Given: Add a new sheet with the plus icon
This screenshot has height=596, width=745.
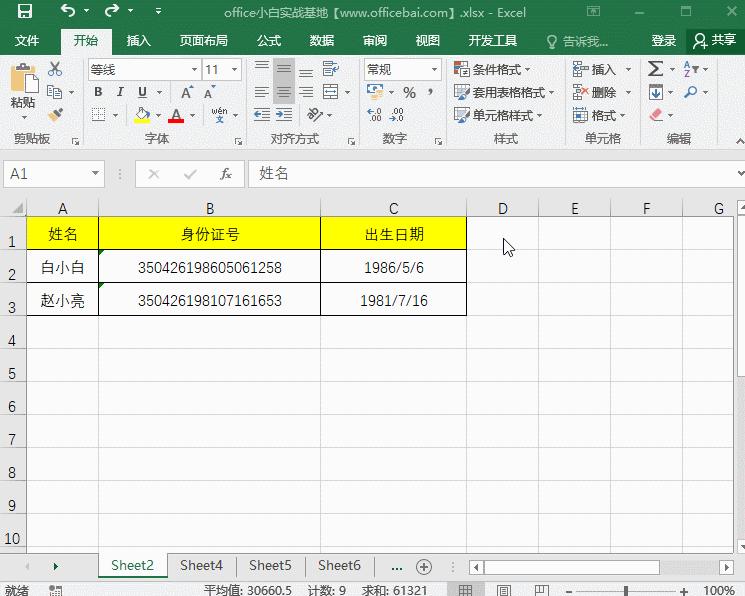Looking at the screenshot, I should [x=424, y=566].
